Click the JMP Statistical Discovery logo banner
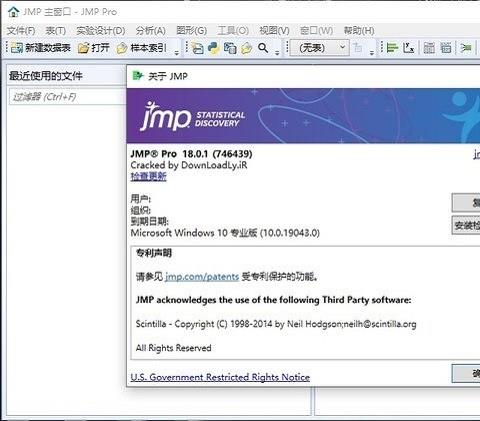The image size is (480, 421). [x=303, y=116]
